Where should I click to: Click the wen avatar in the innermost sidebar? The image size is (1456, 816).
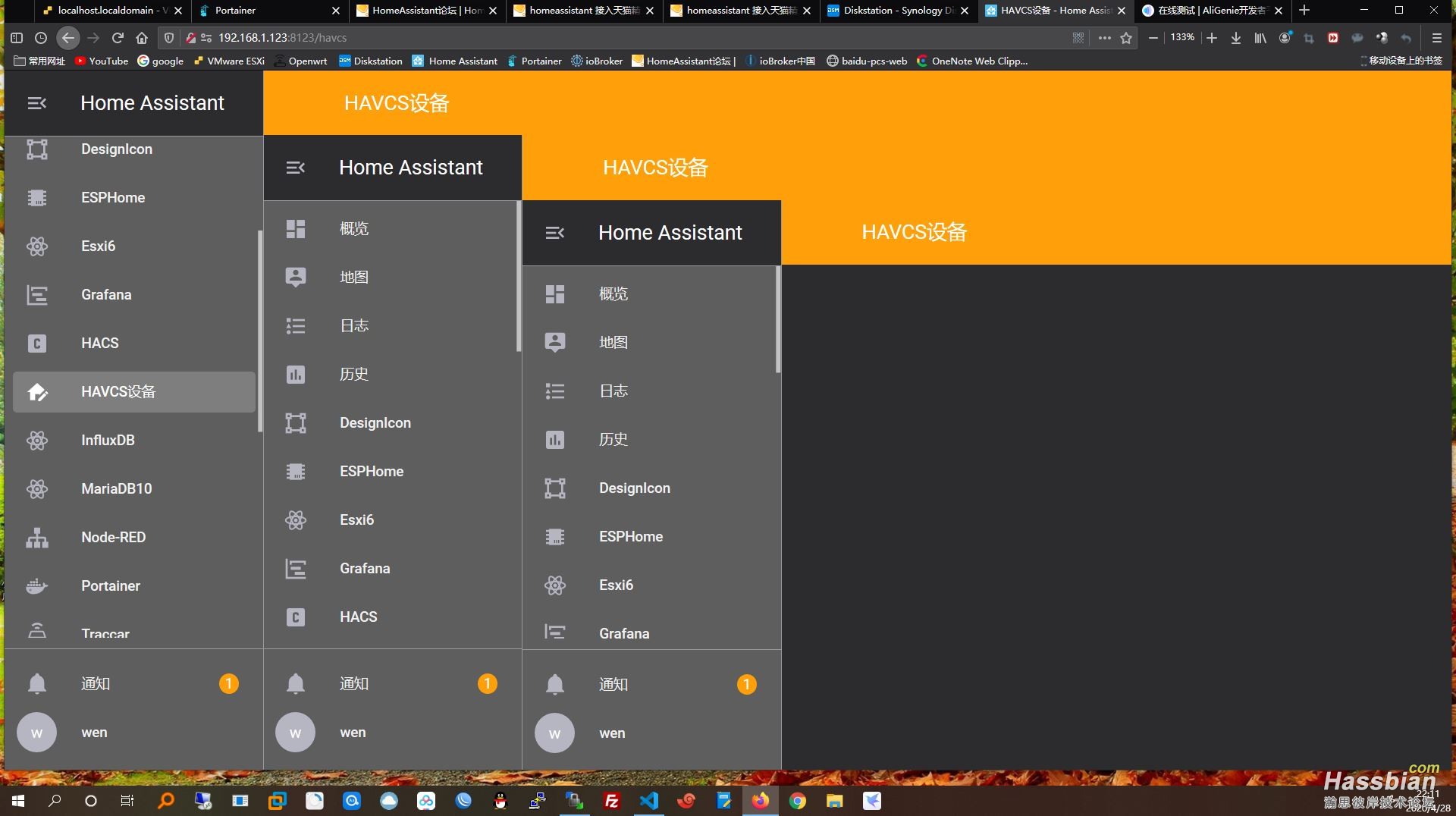pos(555,733)
